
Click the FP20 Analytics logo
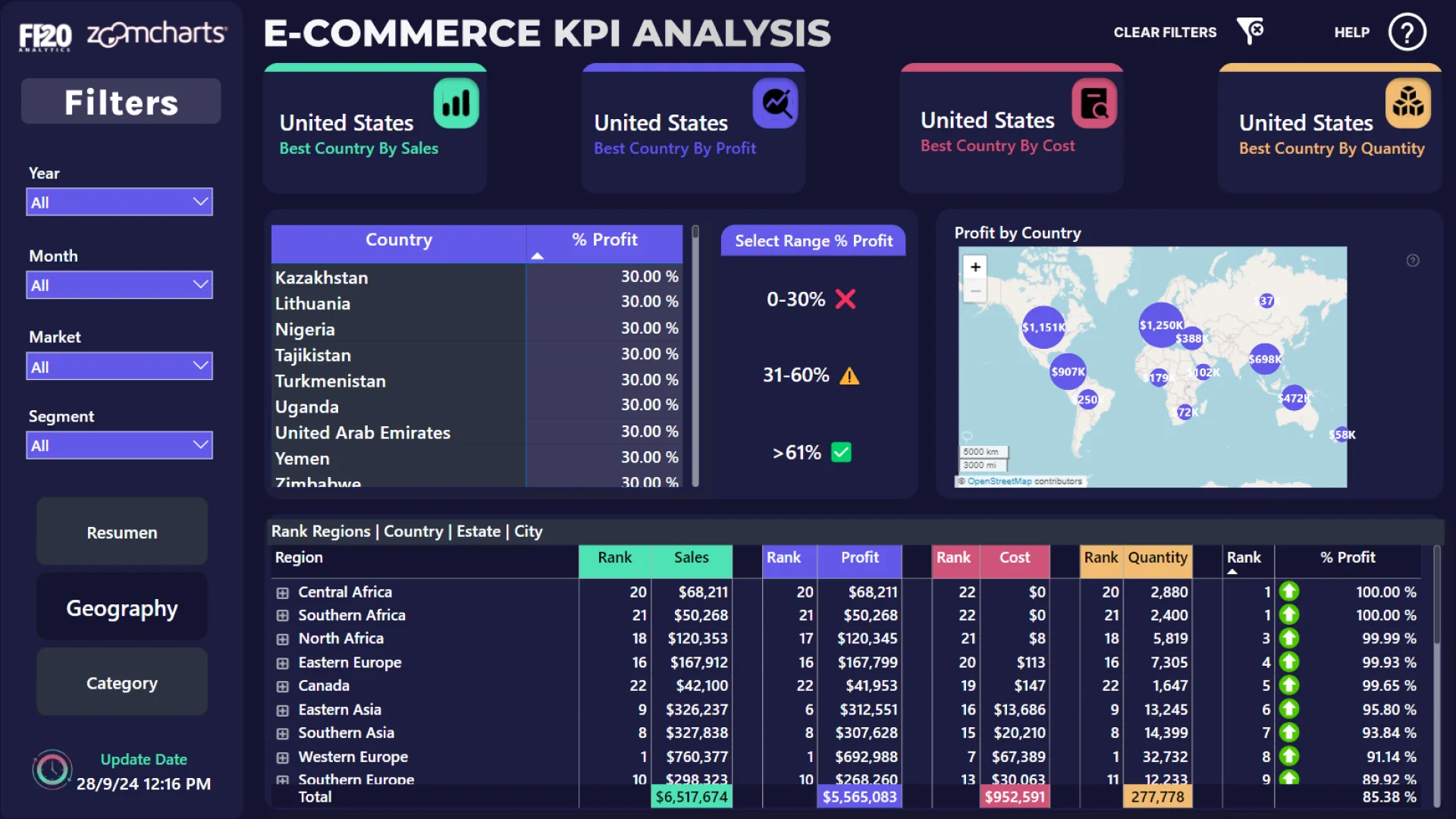(45, 36)
